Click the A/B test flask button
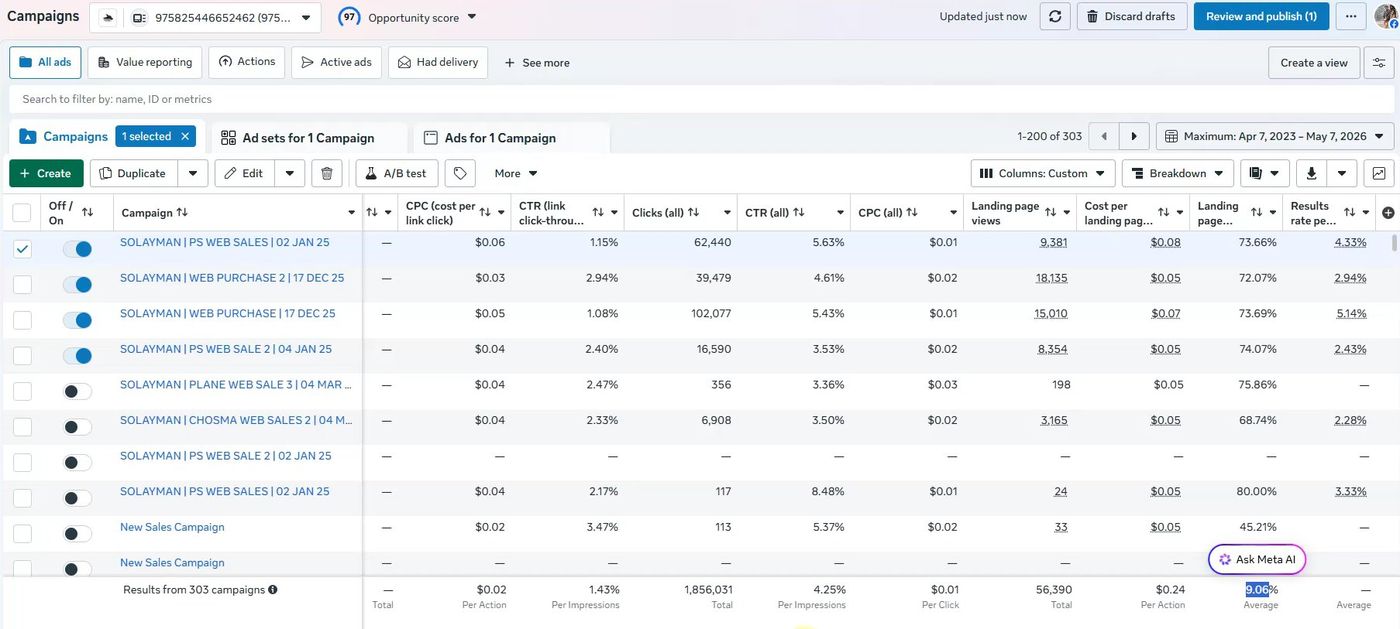The width and height of the screenshot is (1400, 629). [x=396, y=173]
